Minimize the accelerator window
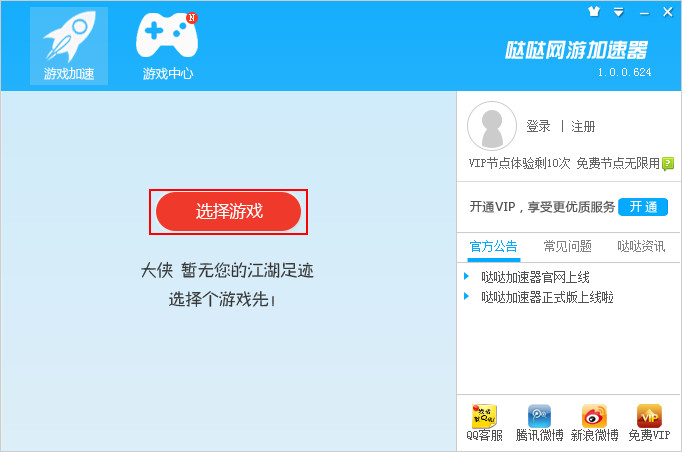 [x=644, y=13]
